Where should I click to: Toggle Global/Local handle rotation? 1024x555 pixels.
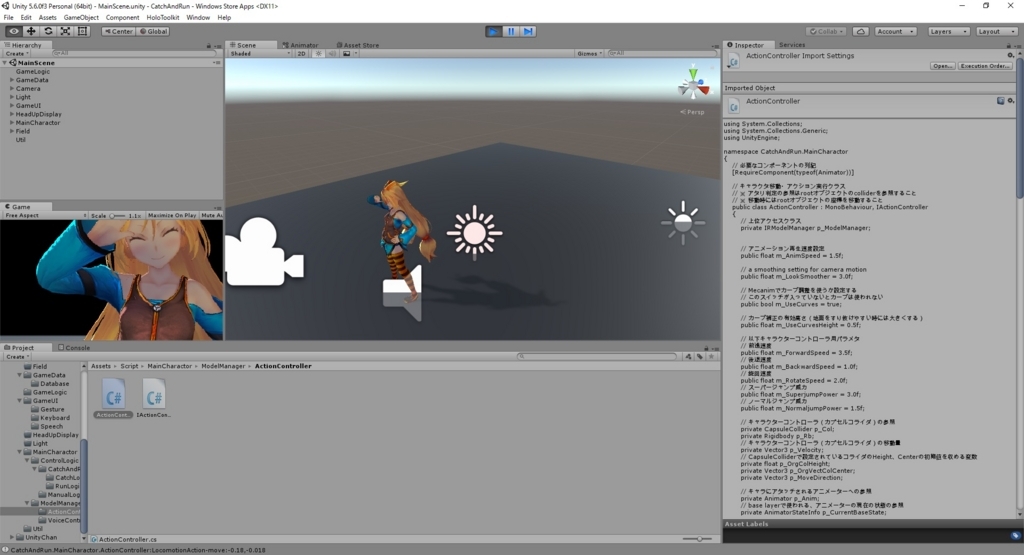point(153,31)
